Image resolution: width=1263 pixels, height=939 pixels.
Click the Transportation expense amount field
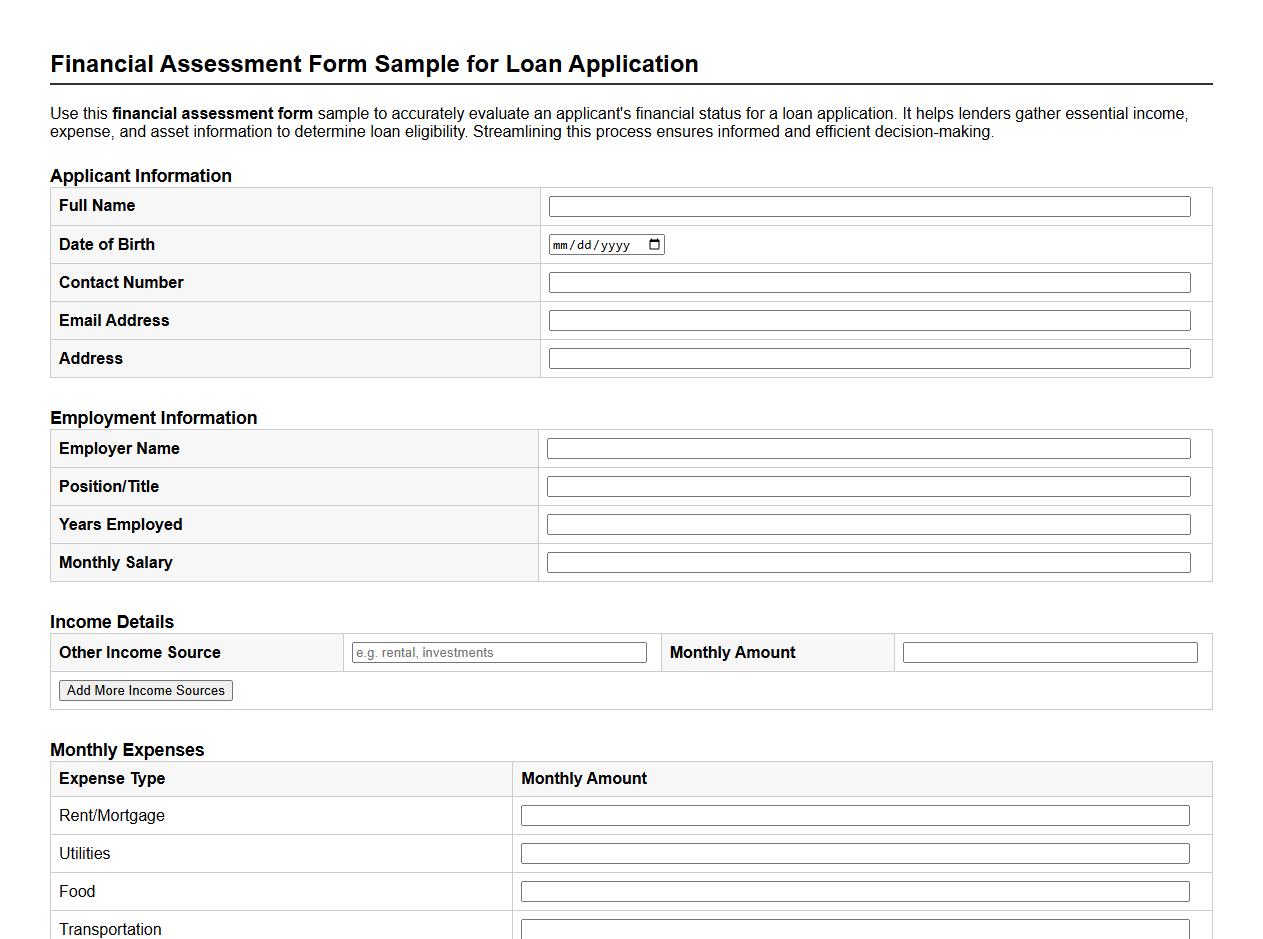coord(854,928)
